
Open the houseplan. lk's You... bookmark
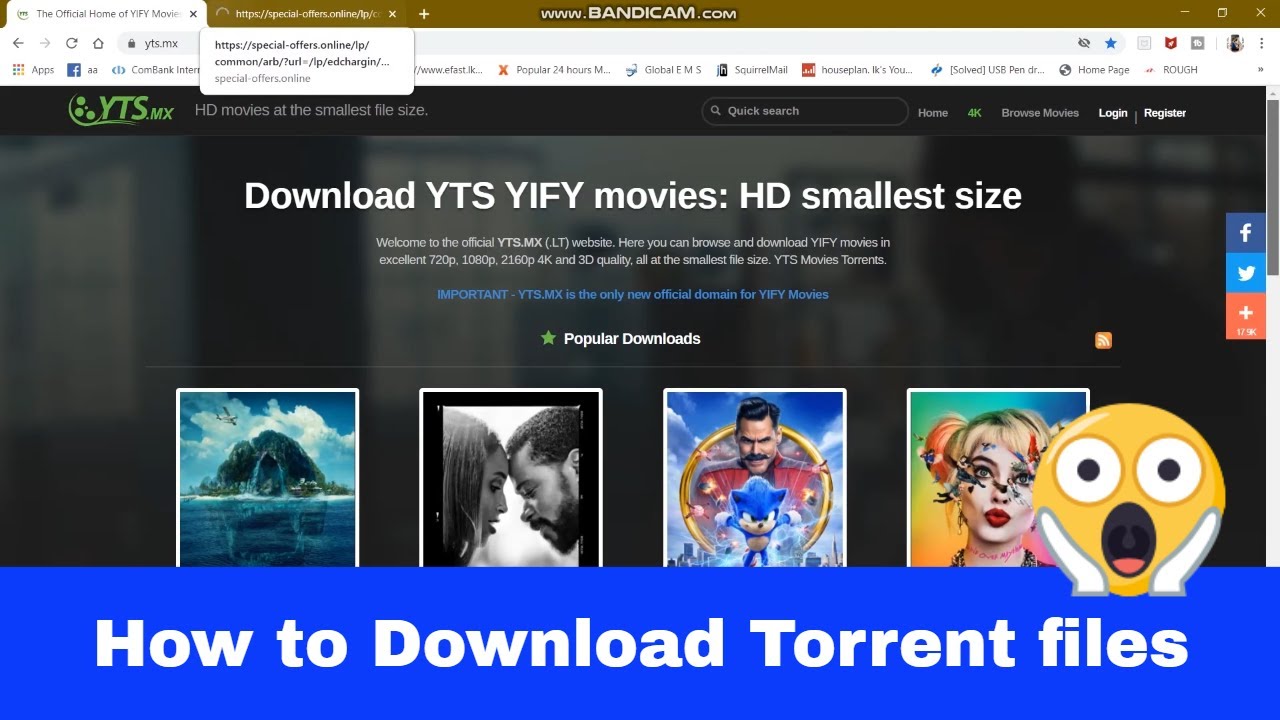859,70
